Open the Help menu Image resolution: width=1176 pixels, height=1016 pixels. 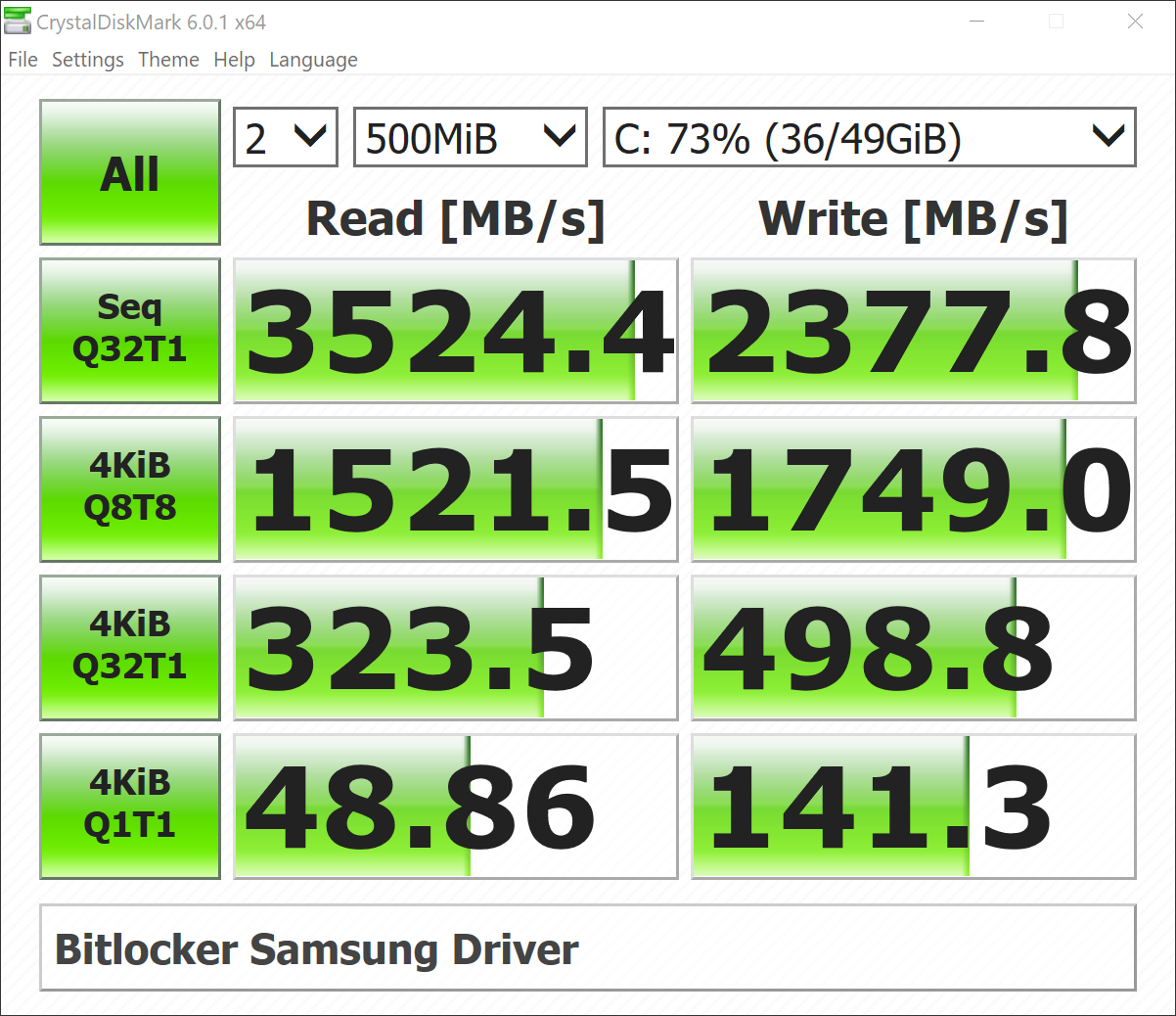coord(234,60)
